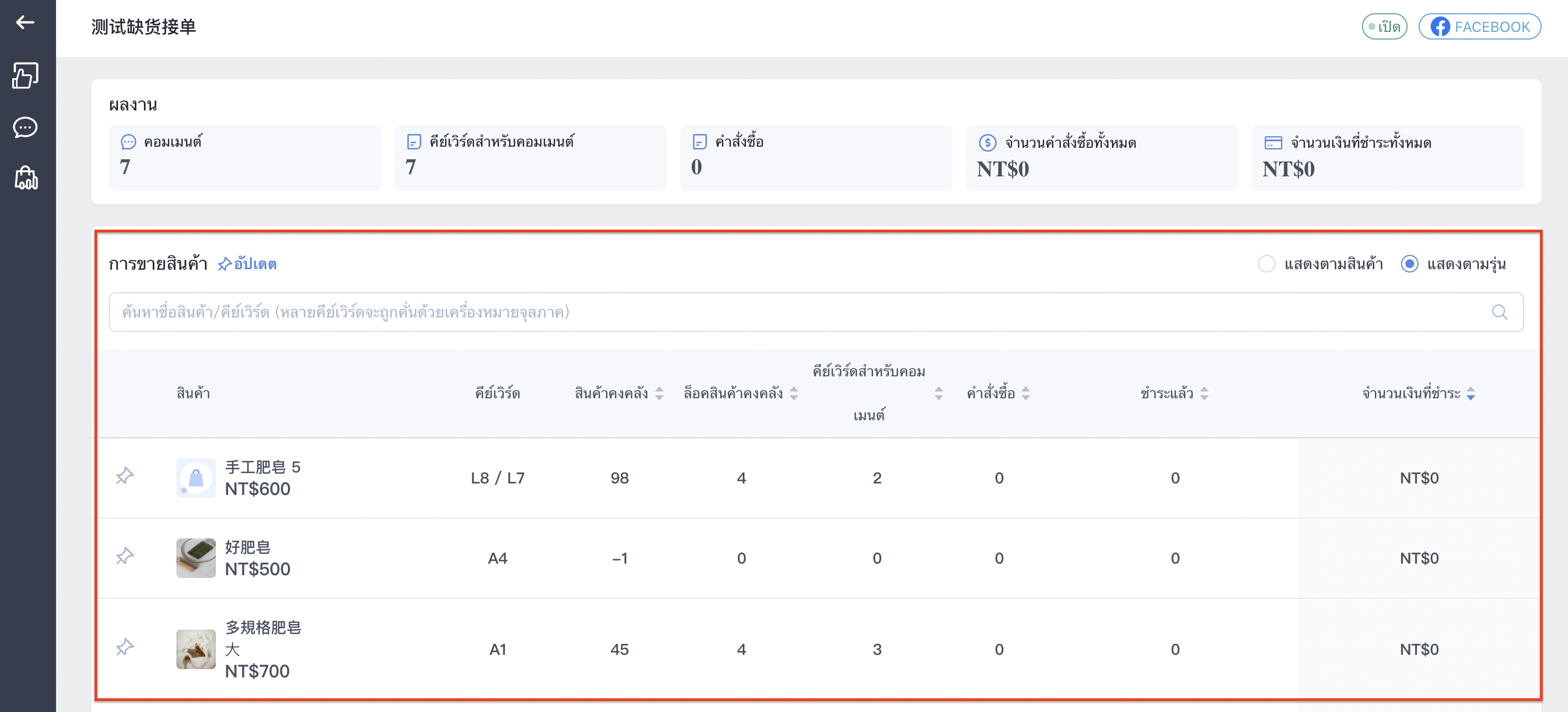Go back using the left arrow icon
This screenshot has height=712, width=1568.
click(25, 23)
